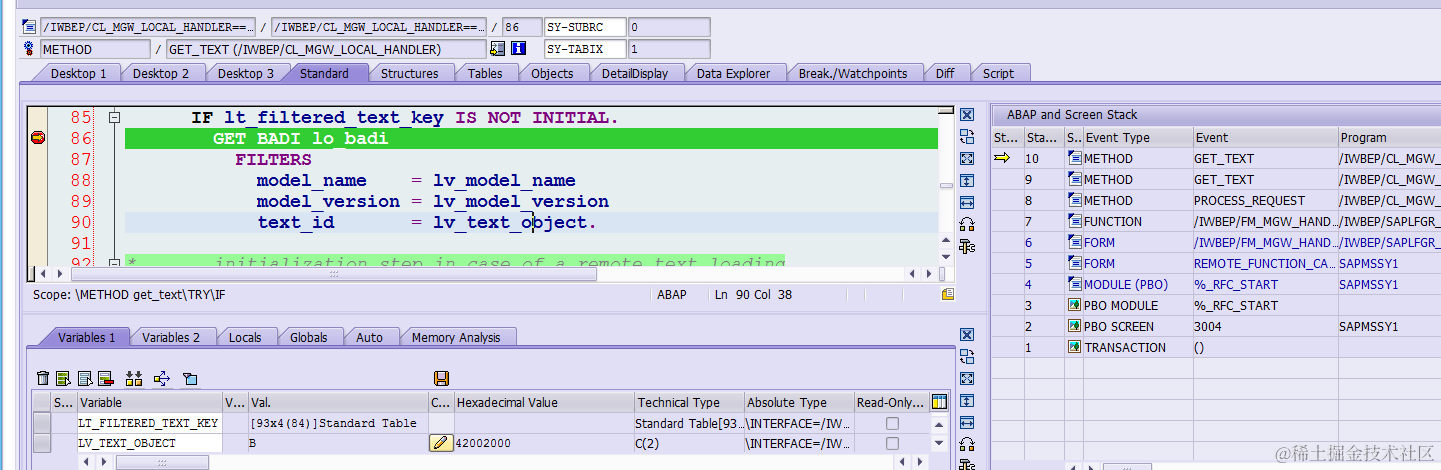Click the blue arrows icon in variables toolbar
This screenshot has height=470, width=1441.
(162, 378)
